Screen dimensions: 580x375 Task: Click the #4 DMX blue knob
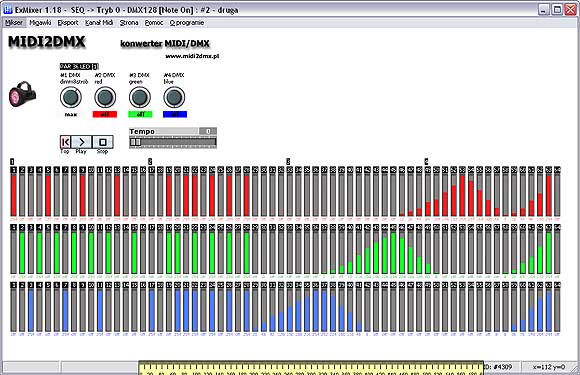174,97
